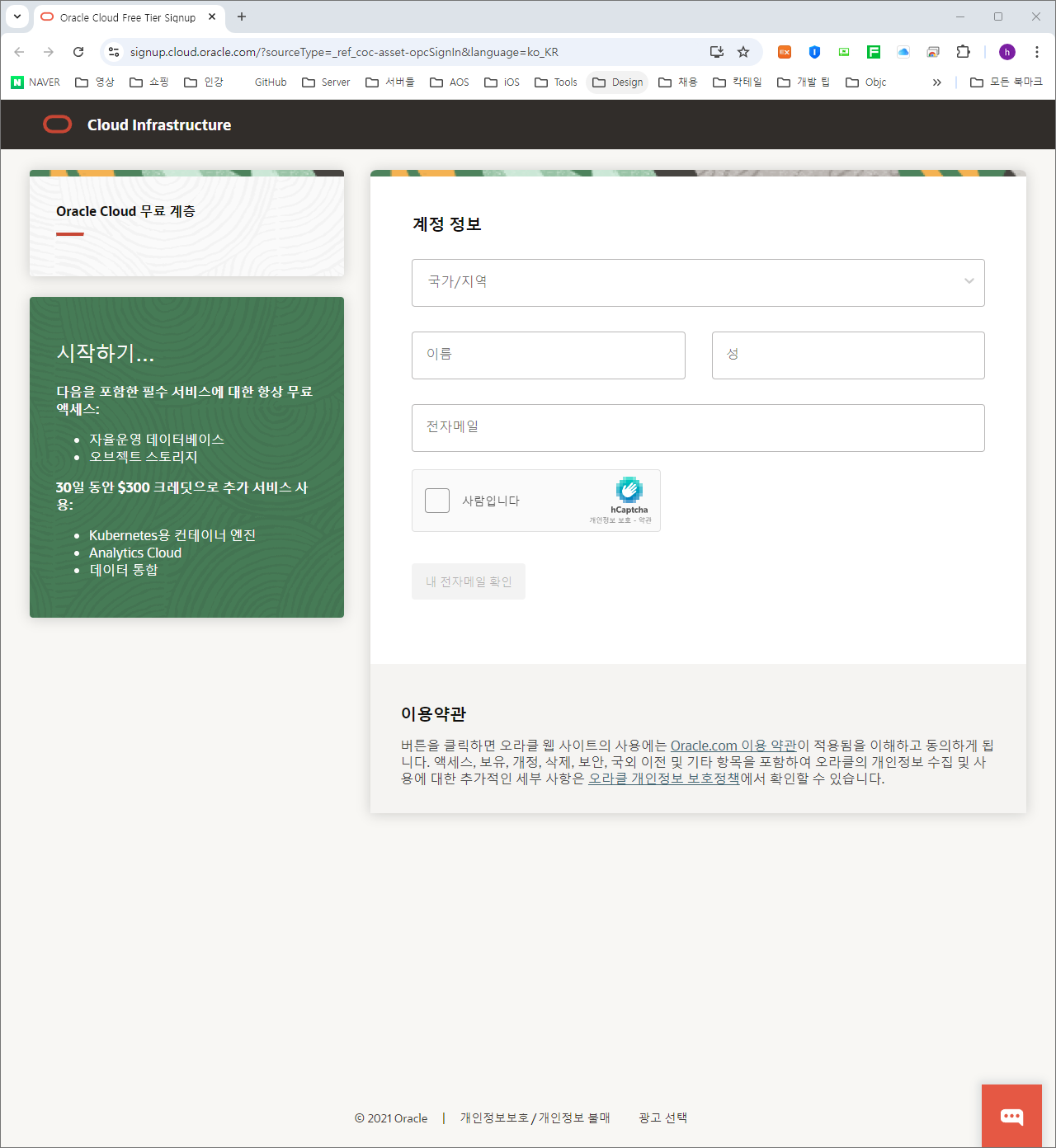Click the green F extension icon

tap(874, 52)
